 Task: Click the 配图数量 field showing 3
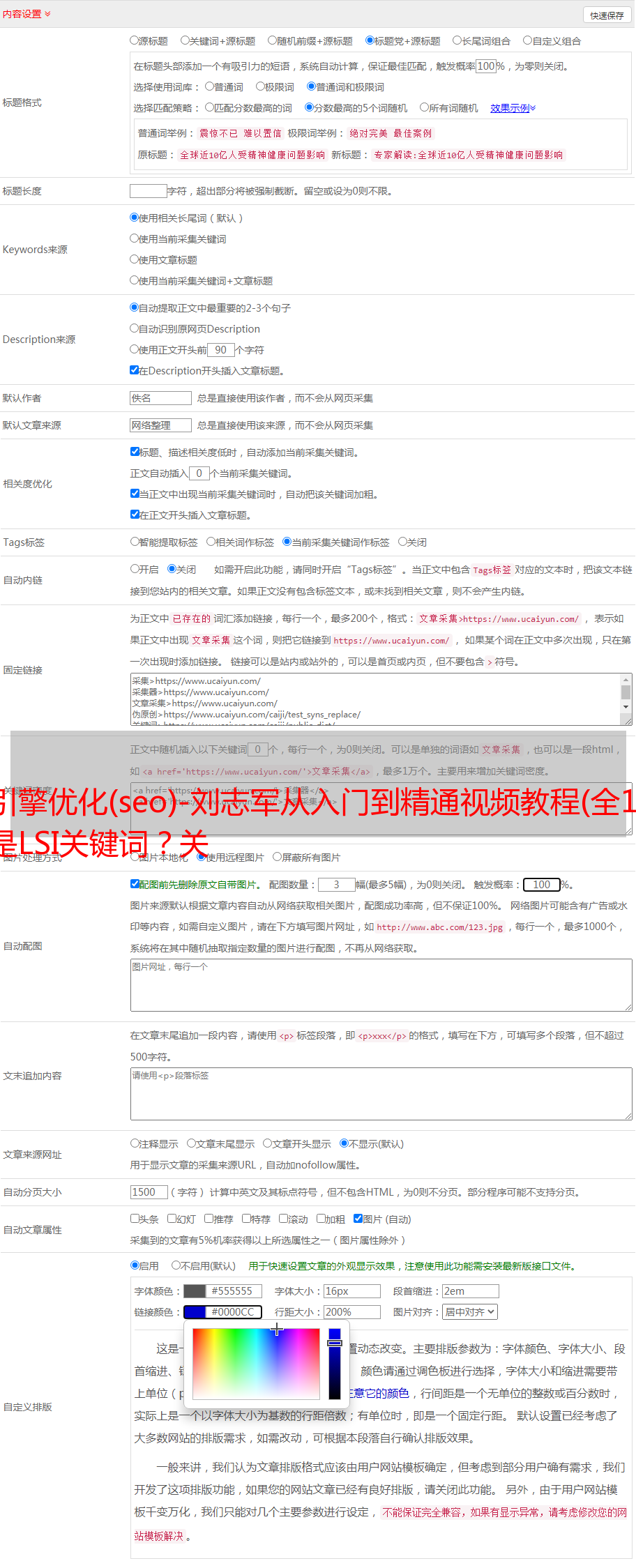pos(337,885)
